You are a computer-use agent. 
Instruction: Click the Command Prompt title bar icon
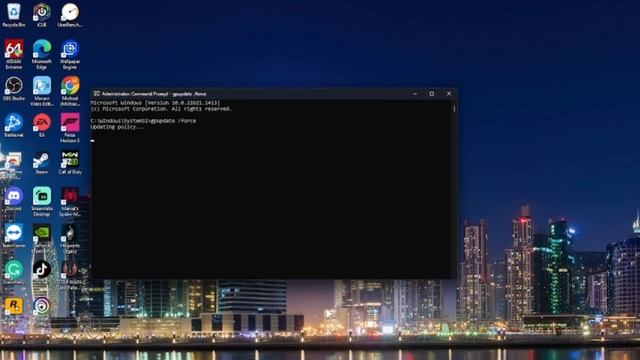[x=96, y=94]
